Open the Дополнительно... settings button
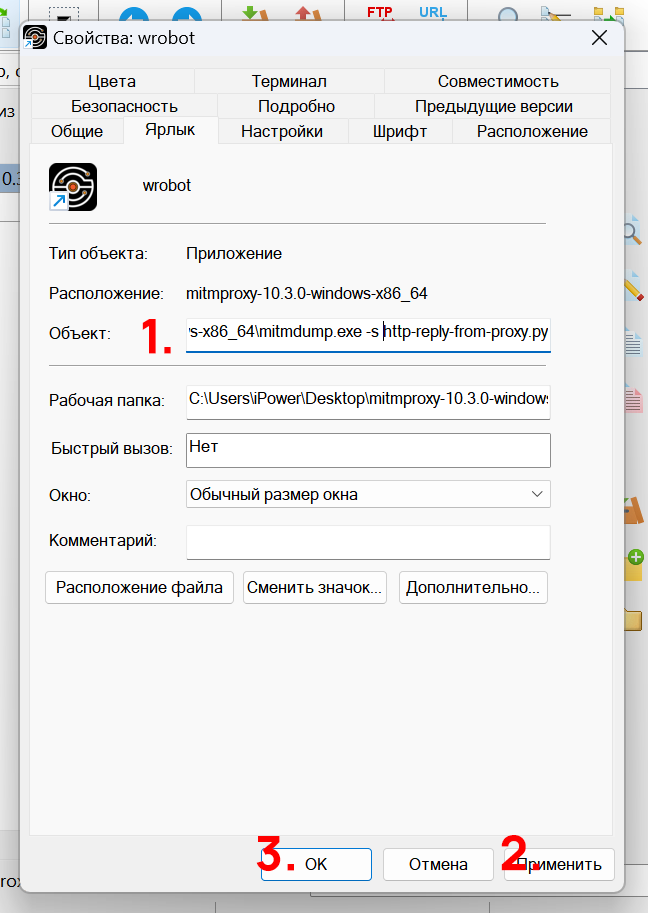 tap(473, 588)
